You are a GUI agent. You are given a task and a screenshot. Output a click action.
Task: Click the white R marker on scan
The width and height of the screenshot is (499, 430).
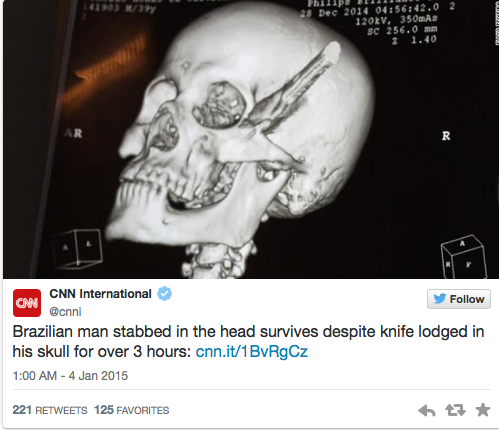(446, 136)
